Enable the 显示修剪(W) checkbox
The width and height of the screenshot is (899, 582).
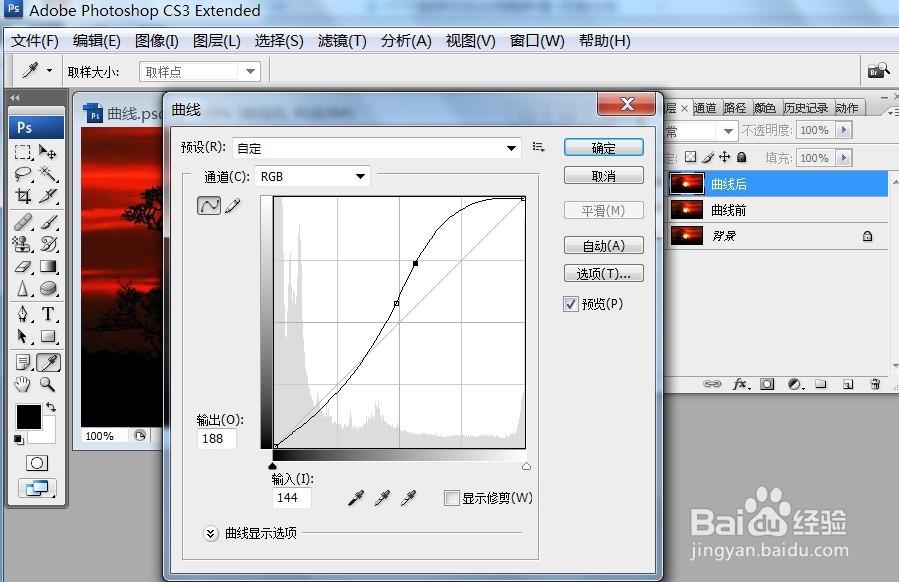452,497
